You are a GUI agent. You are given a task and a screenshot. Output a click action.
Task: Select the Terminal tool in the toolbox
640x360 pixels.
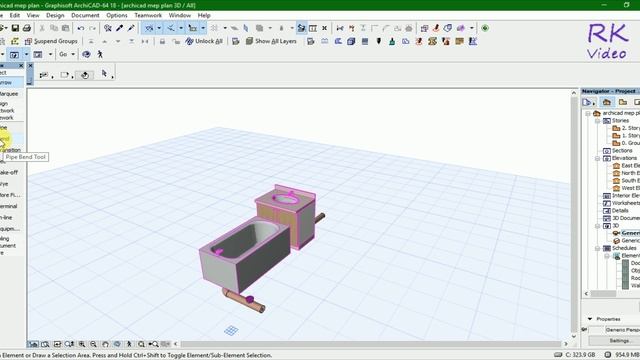[9, 207]
